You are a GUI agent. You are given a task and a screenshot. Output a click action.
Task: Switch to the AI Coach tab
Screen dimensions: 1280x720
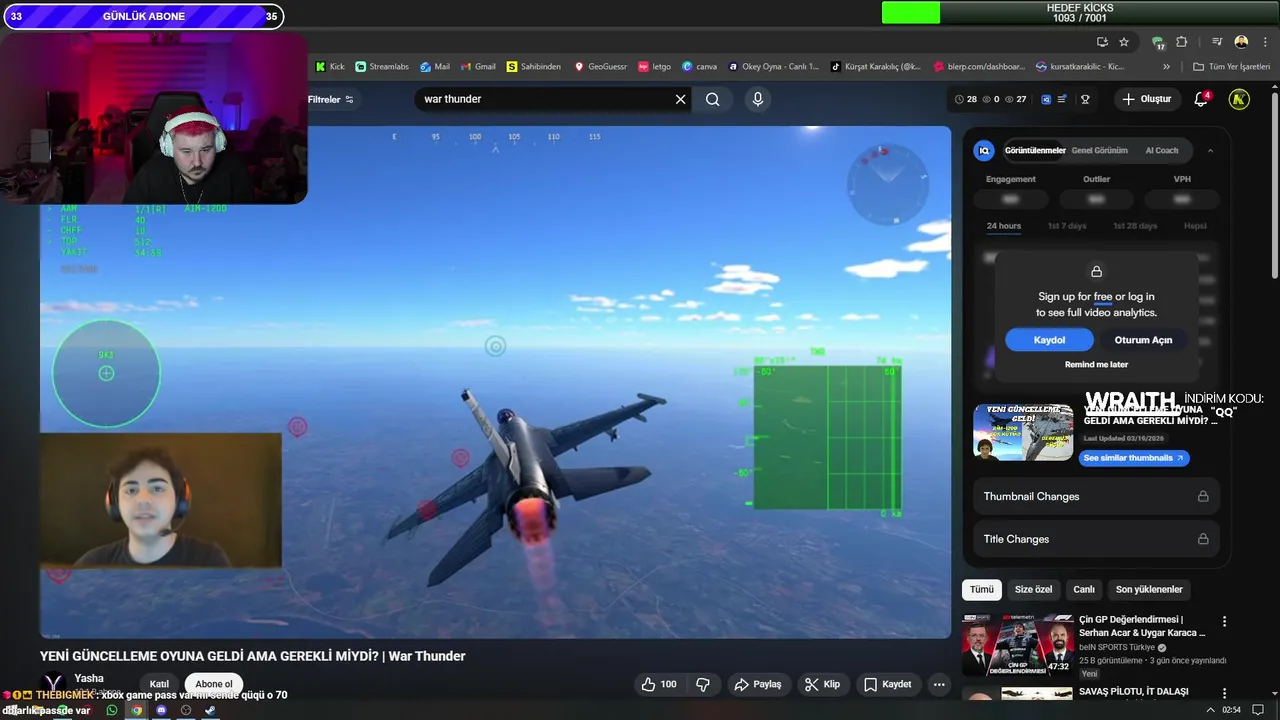[1162, 150]
